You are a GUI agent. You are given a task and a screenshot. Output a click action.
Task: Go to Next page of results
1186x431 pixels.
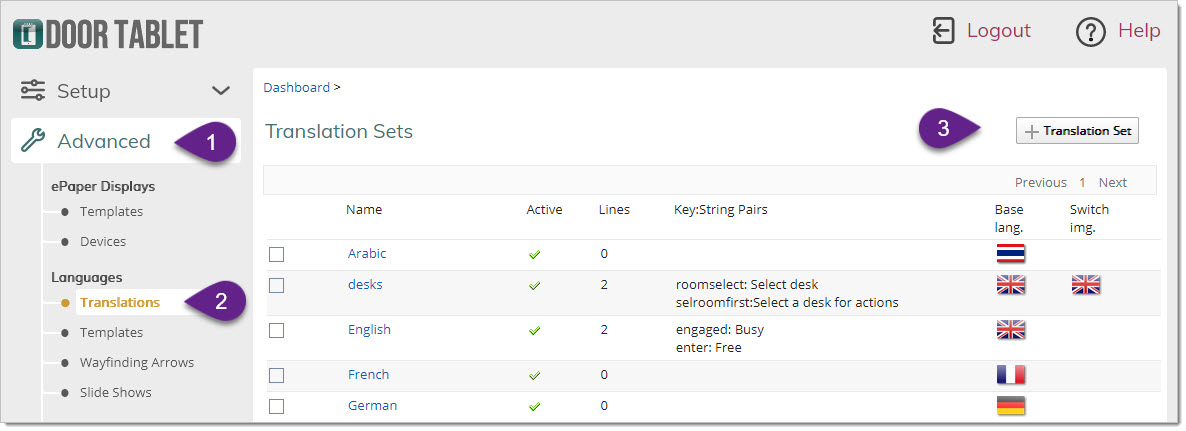click(x=1112, y=182)
